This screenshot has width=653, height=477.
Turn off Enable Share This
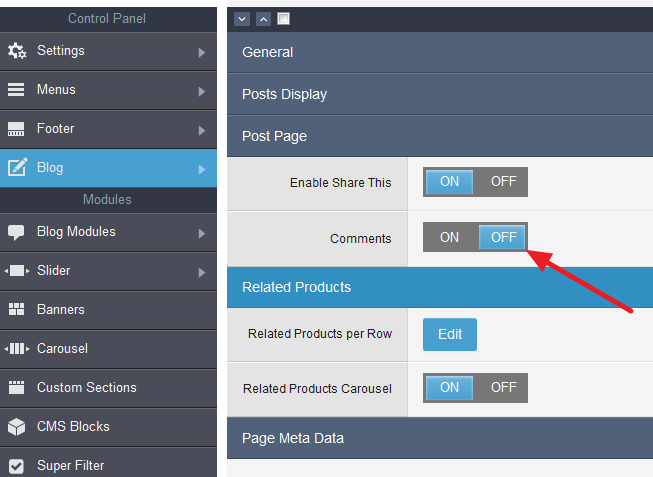coord(502,182)
